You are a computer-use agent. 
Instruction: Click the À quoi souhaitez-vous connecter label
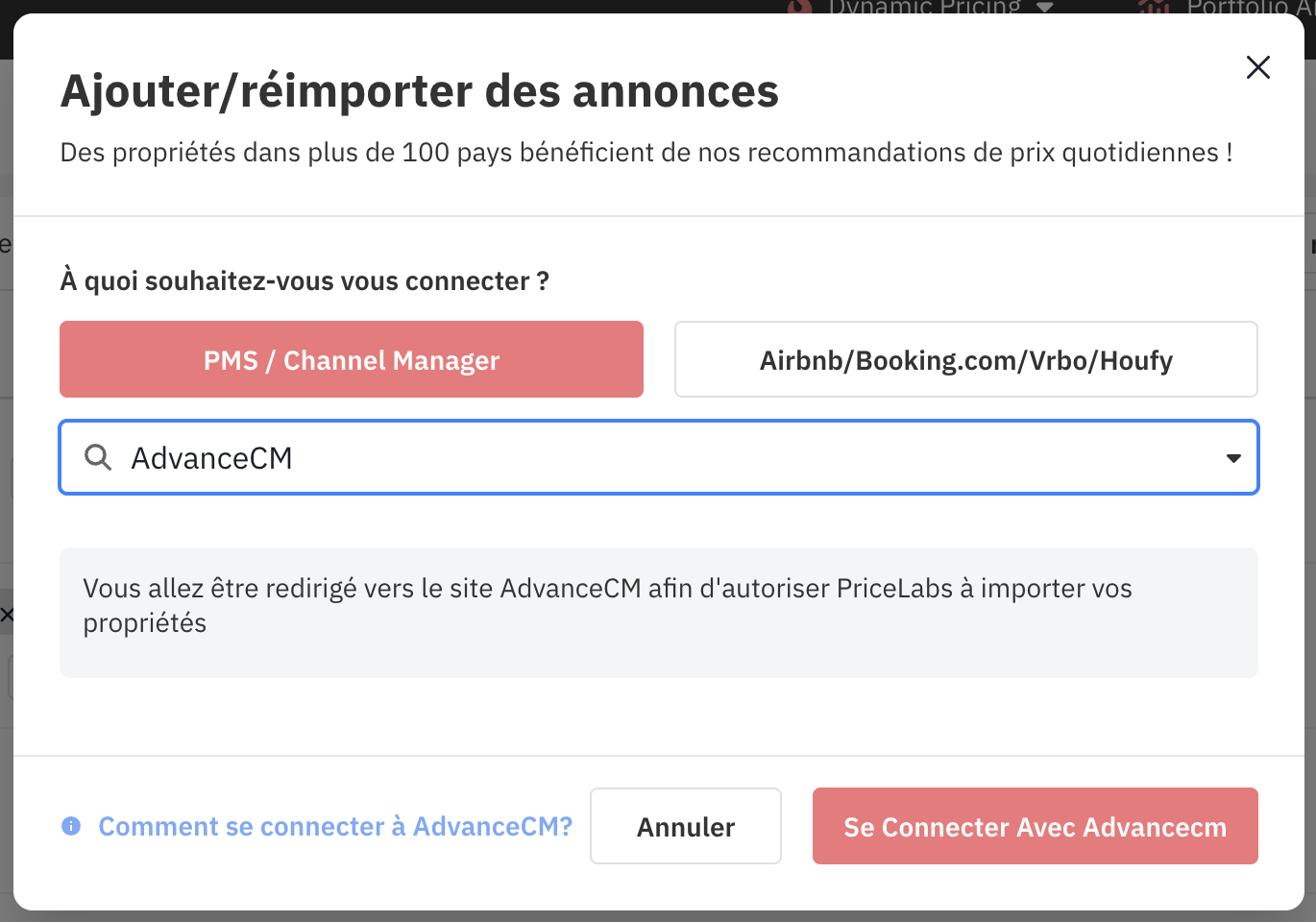click(305, 280)
